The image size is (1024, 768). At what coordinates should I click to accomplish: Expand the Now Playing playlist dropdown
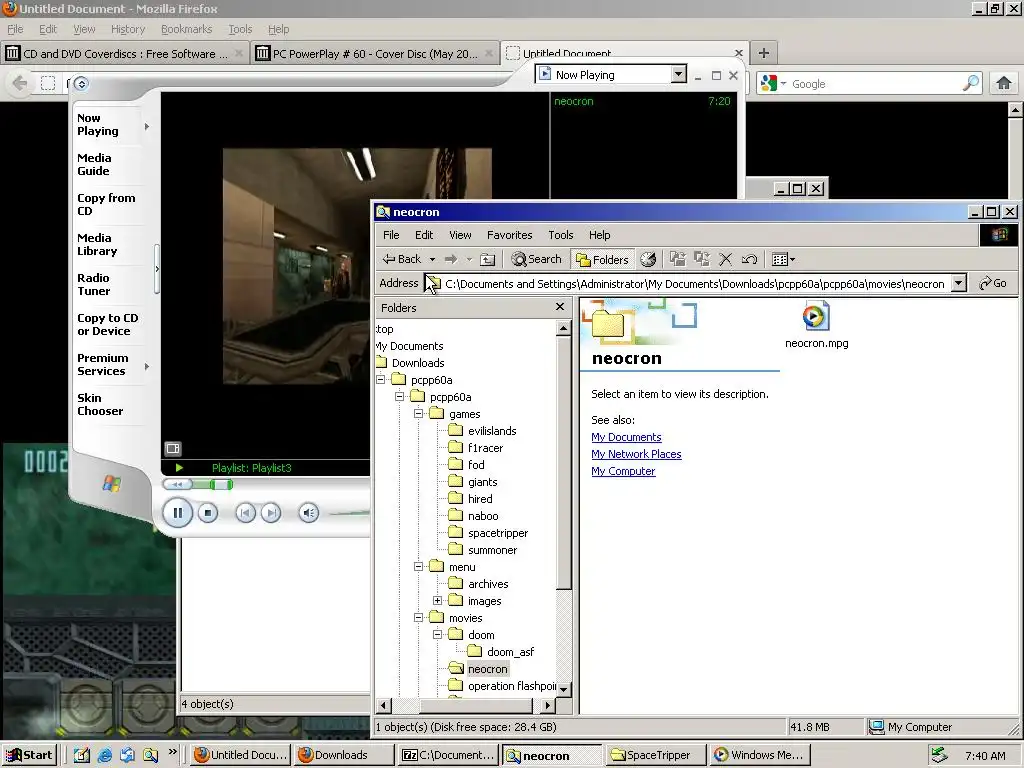[679, 74]
